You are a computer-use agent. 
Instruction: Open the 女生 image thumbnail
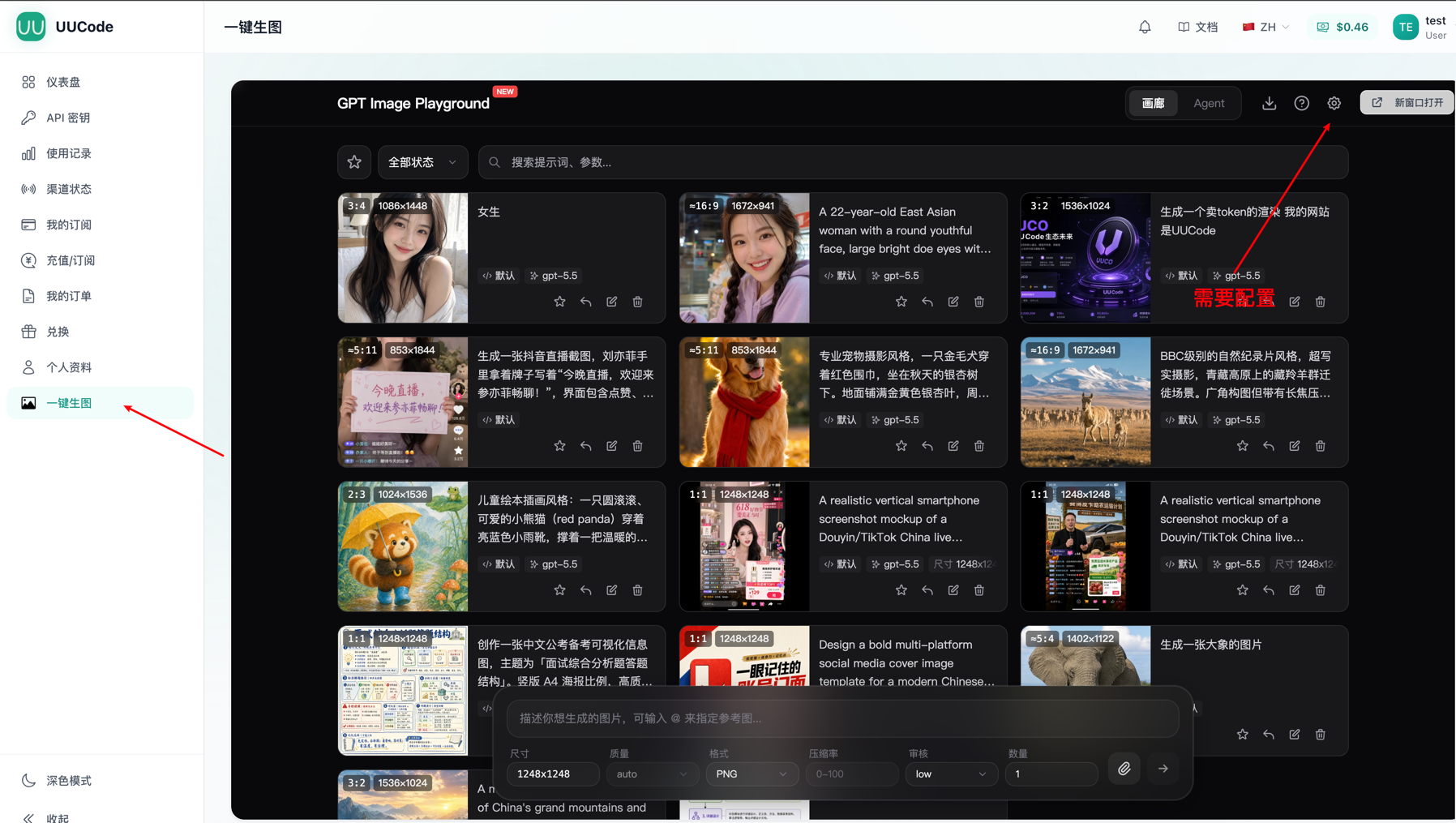[403, 258]
